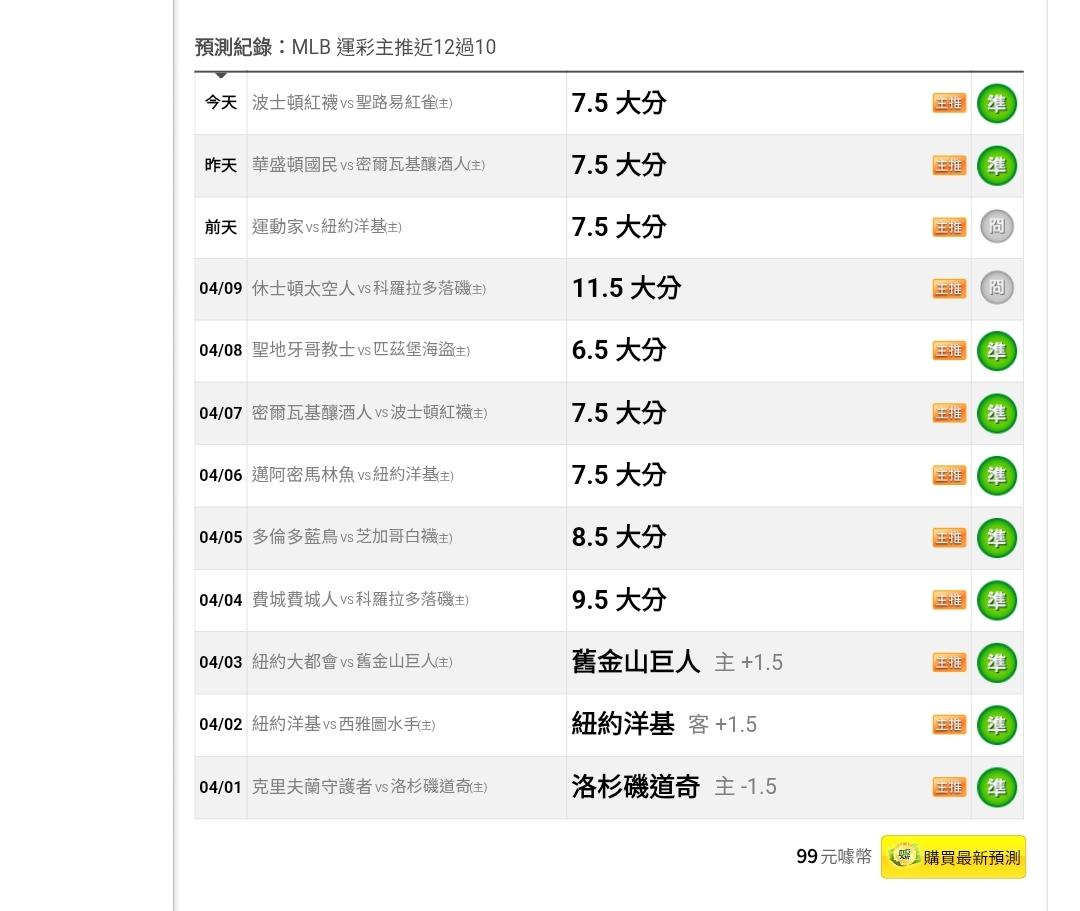This screenshot has width=1080, height=911.
Task: Click the 紐約洋基 客 +1.5 prediction
Action: pyautogui.click(x=664, y=724)
